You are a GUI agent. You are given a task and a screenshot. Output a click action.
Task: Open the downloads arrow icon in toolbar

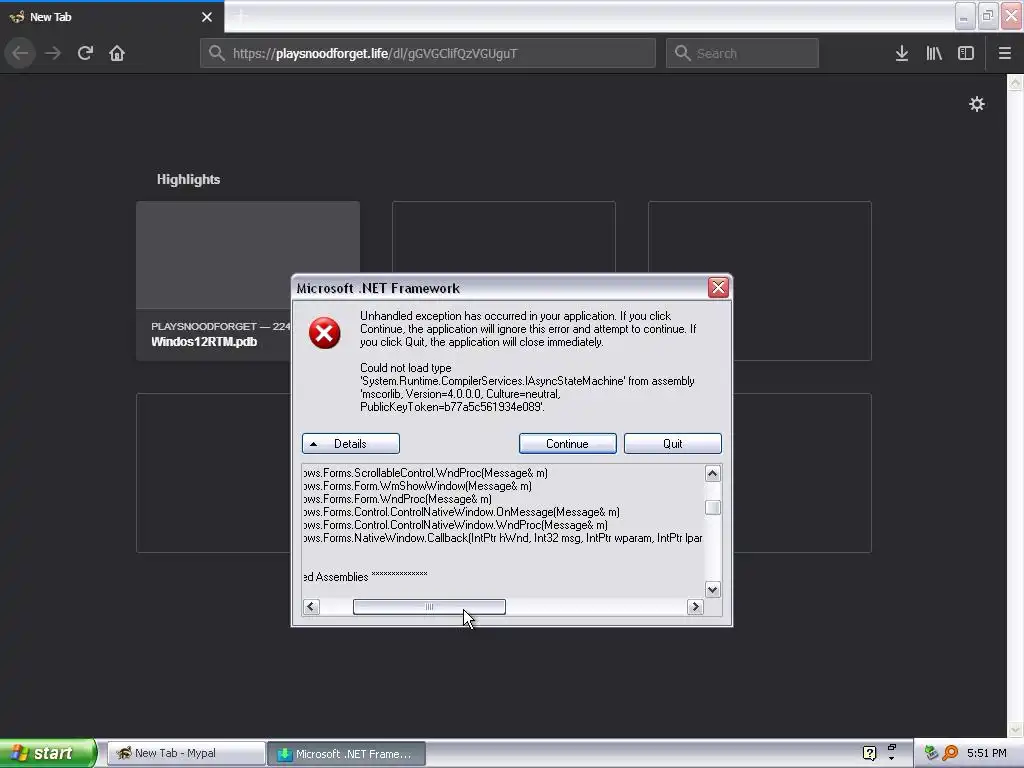902,53
